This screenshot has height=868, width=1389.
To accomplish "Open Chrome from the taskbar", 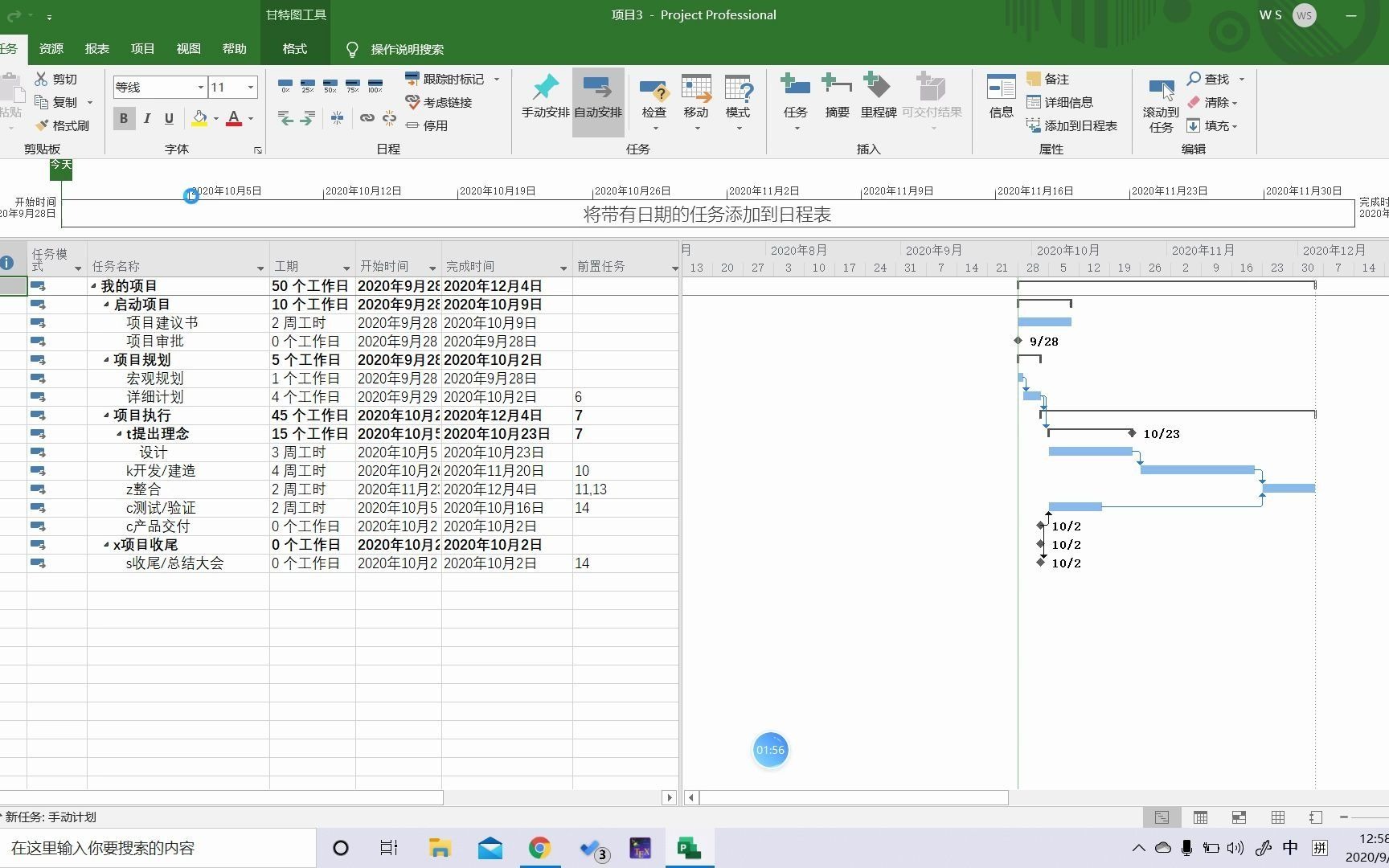I will click(x=539, y=848).
